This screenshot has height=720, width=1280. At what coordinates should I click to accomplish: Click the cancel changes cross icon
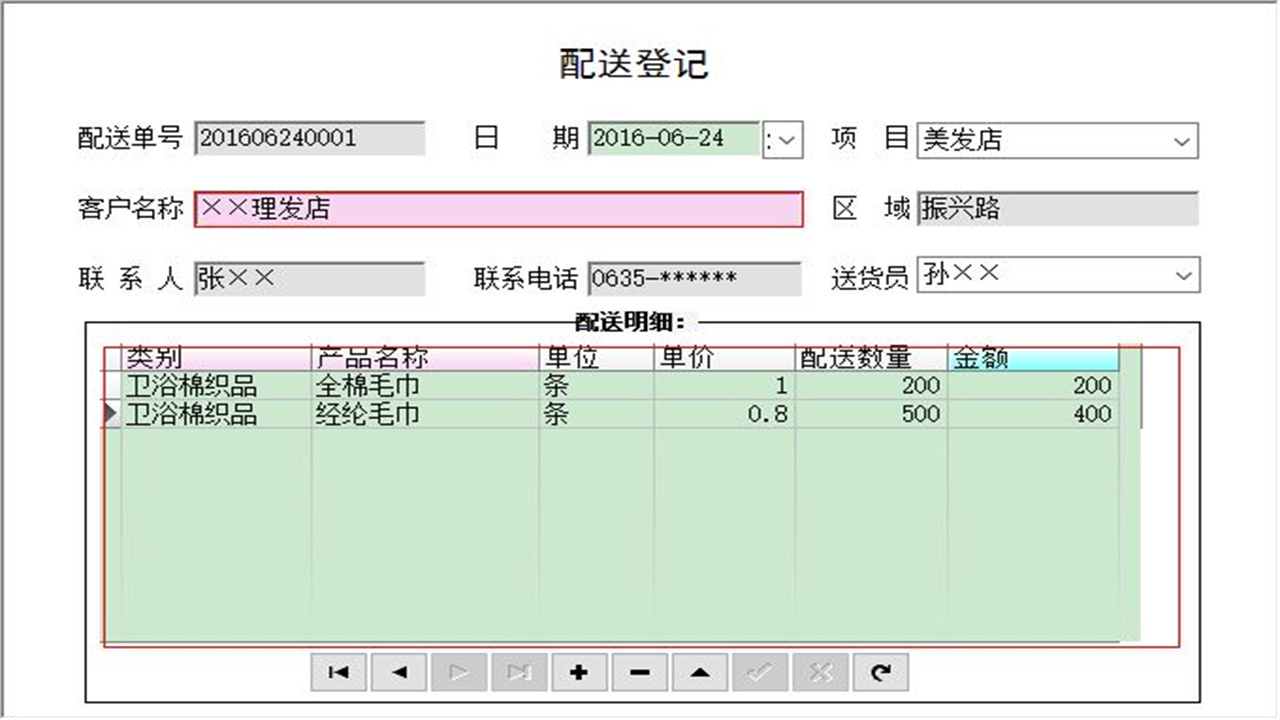[818, 672]
